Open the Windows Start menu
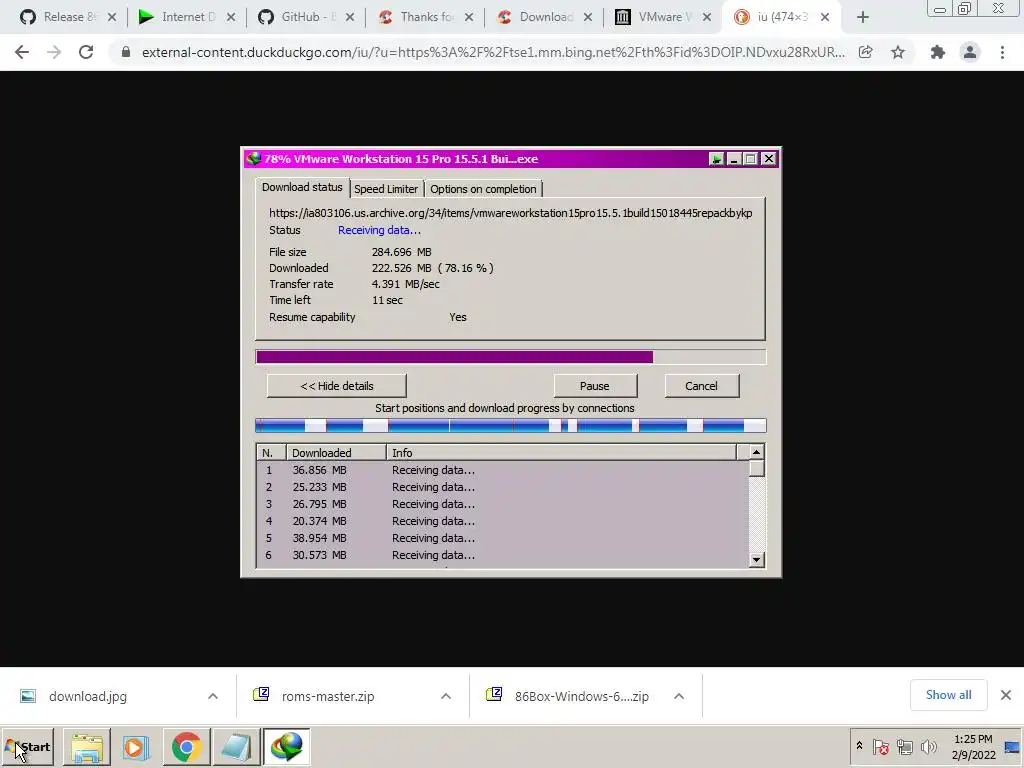The image size is (1024, 768). click(x=28, y=747)
